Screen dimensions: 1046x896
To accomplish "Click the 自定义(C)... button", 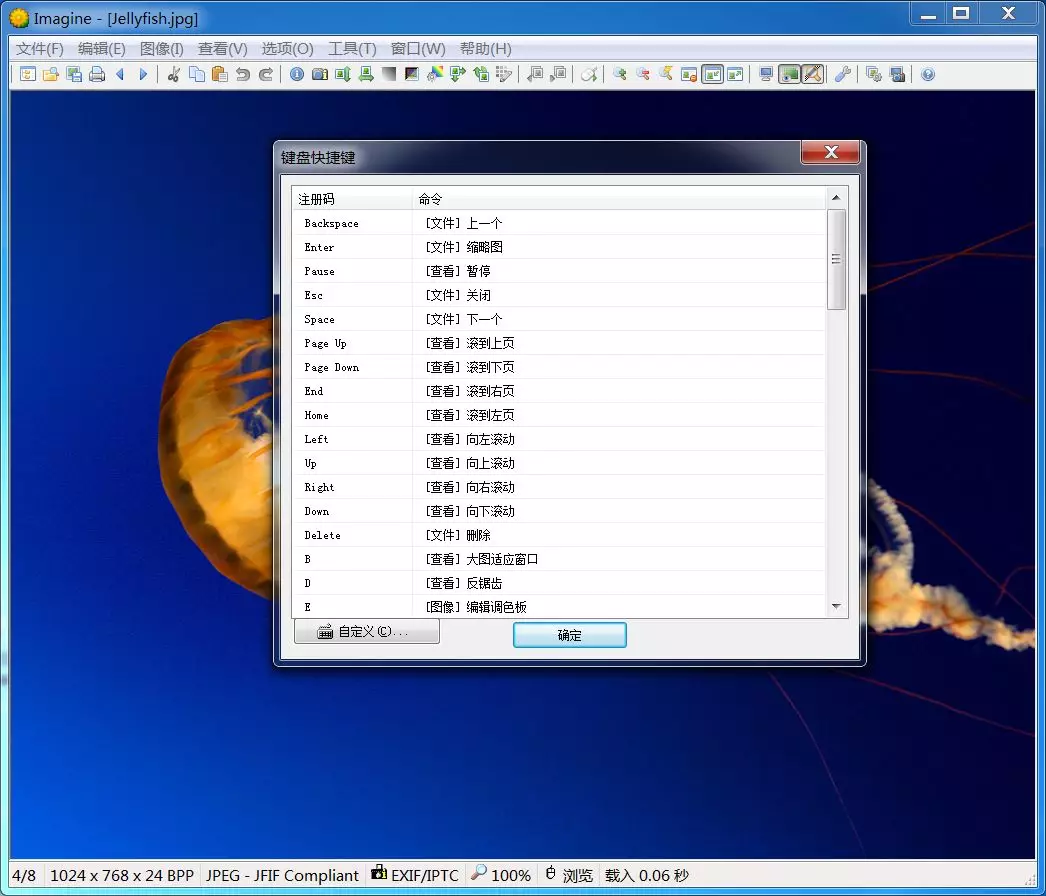I will click(x=367, y=631).
